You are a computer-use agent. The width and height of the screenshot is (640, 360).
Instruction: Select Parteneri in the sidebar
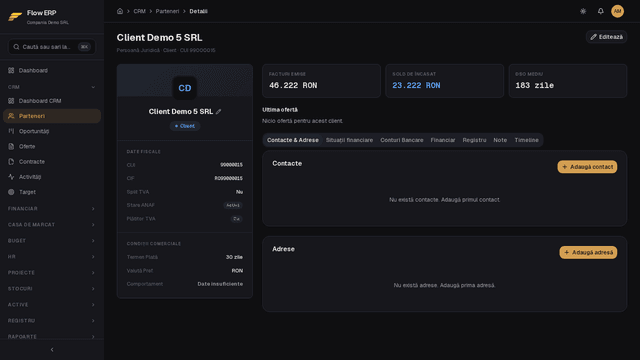pyautogui.click(x=52, y=116)
